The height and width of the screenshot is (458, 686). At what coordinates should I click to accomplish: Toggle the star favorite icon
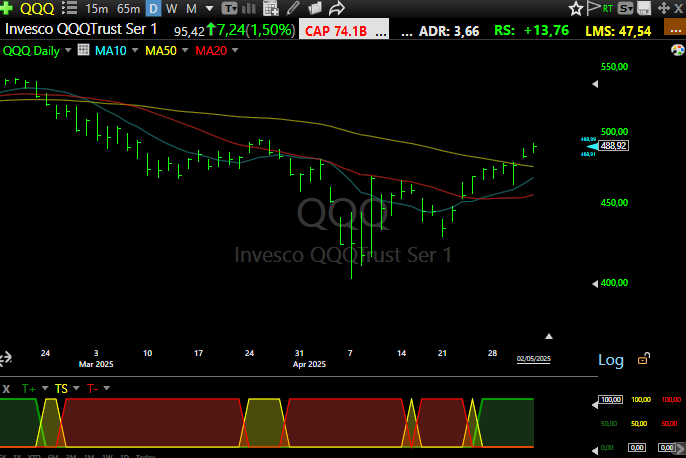coord(575,8)
